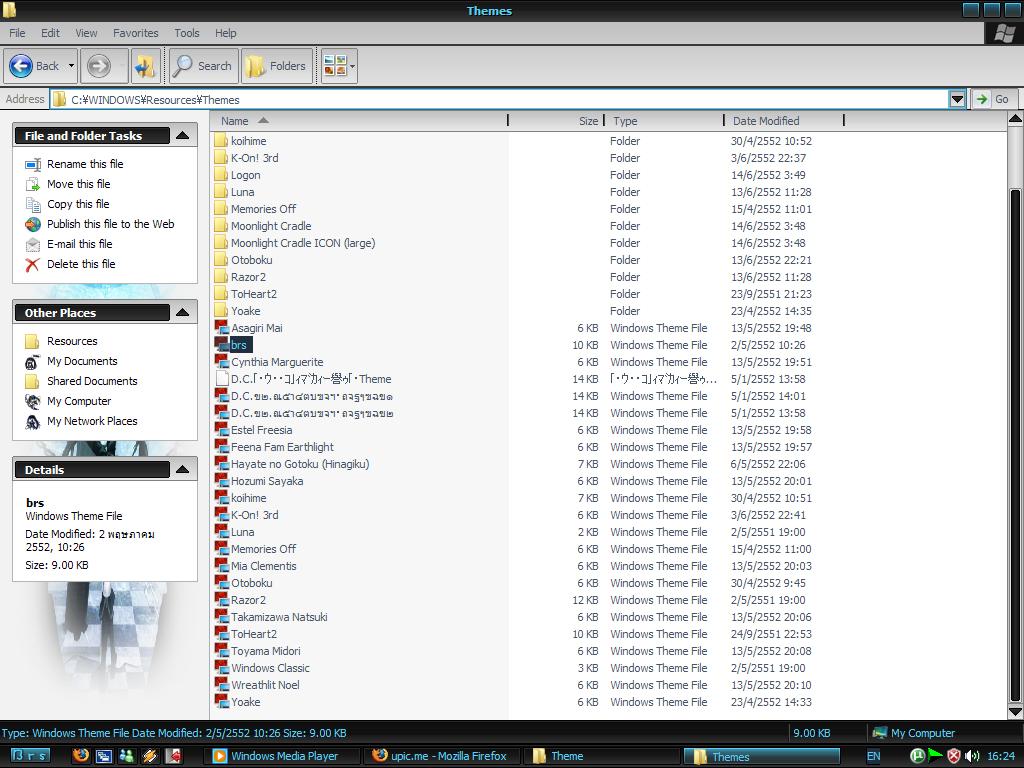
Task: Select the Logon folder icon
Action: coord(221,175)
